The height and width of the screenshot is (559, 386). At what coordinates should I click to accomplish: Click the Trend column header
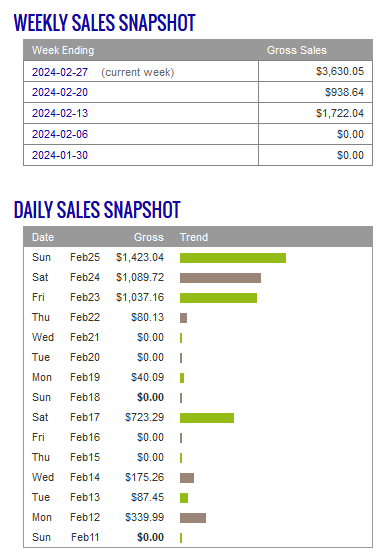click(194, 237)
